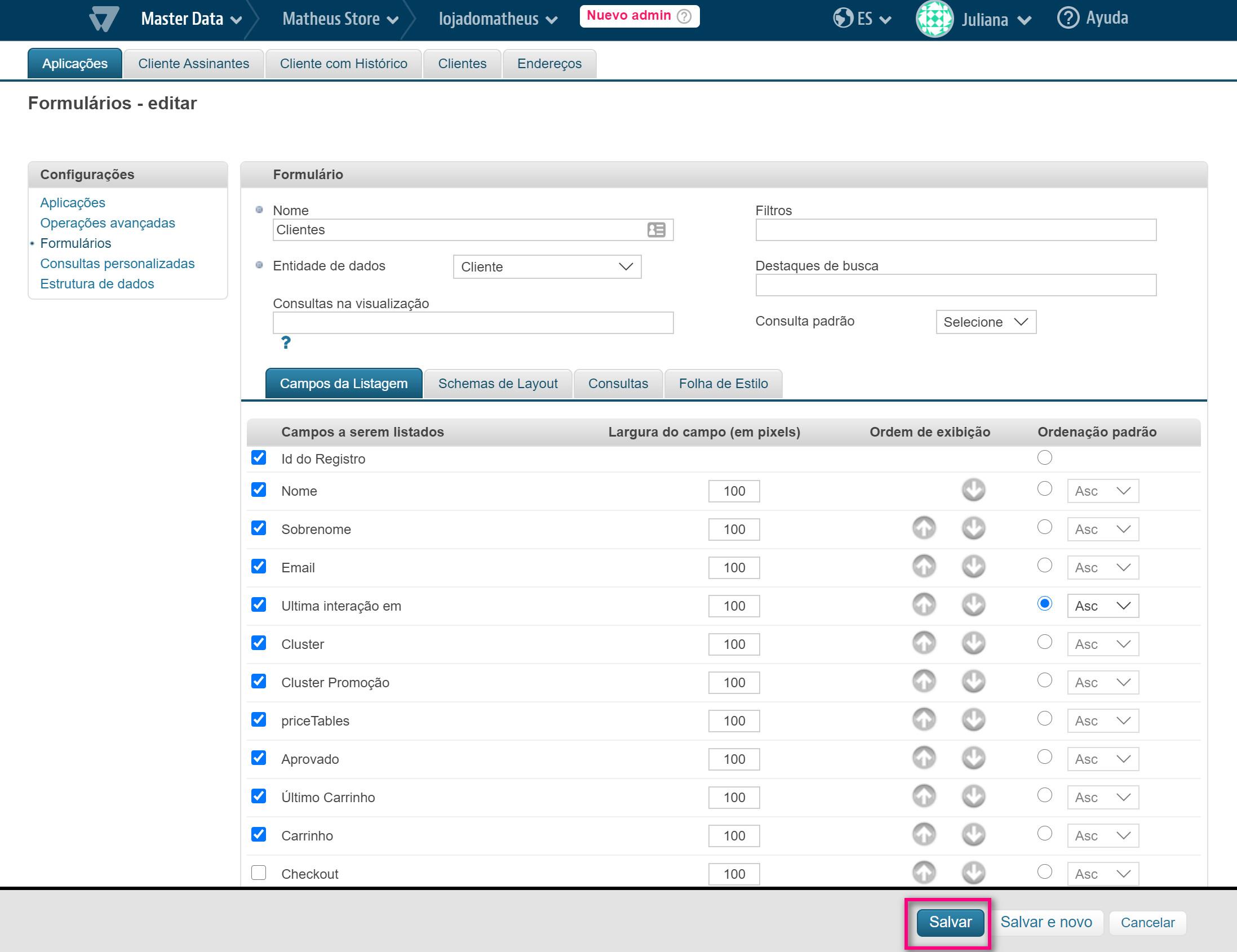The image size is (1237, 952).
Task: Click the VTEX logo icon
Action: click(104, 19)
